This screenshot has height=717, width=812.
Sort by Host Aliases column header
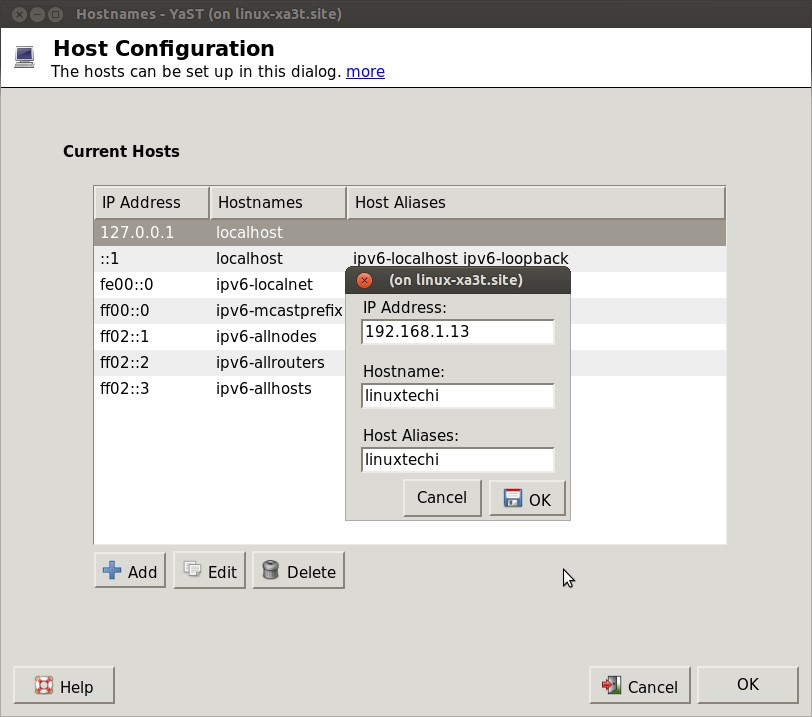[536, 202]
